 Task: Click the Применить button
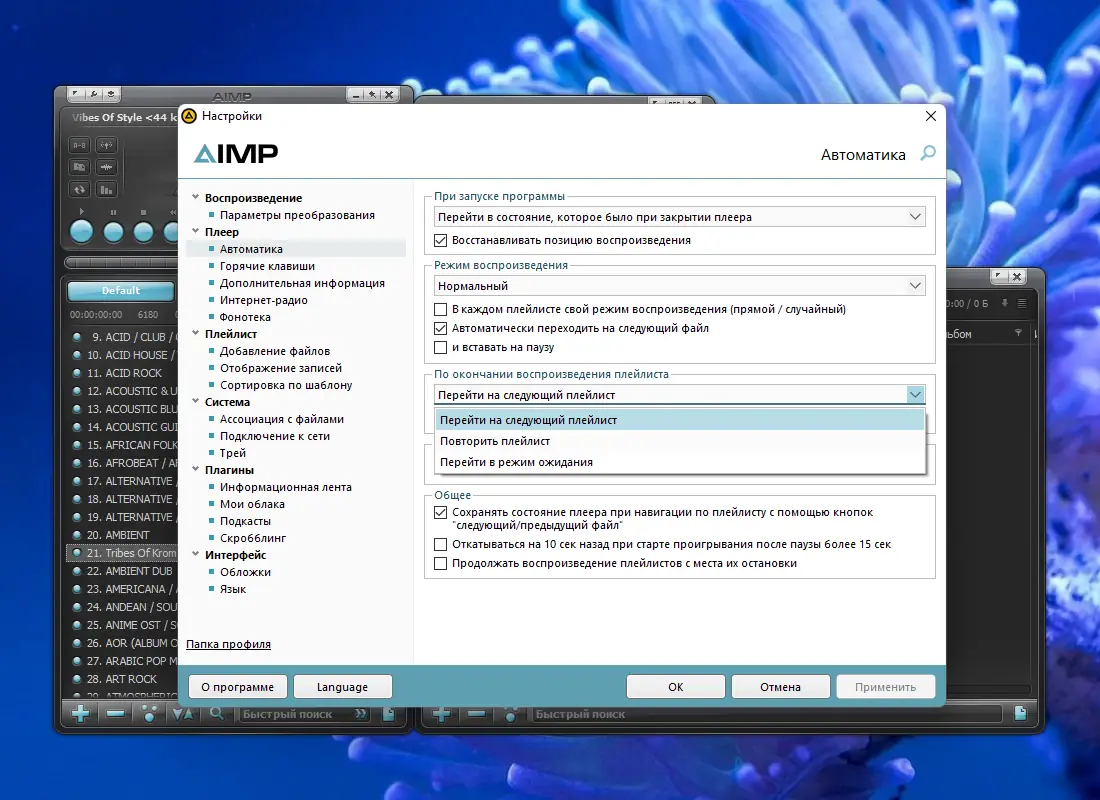click(885, 687)
